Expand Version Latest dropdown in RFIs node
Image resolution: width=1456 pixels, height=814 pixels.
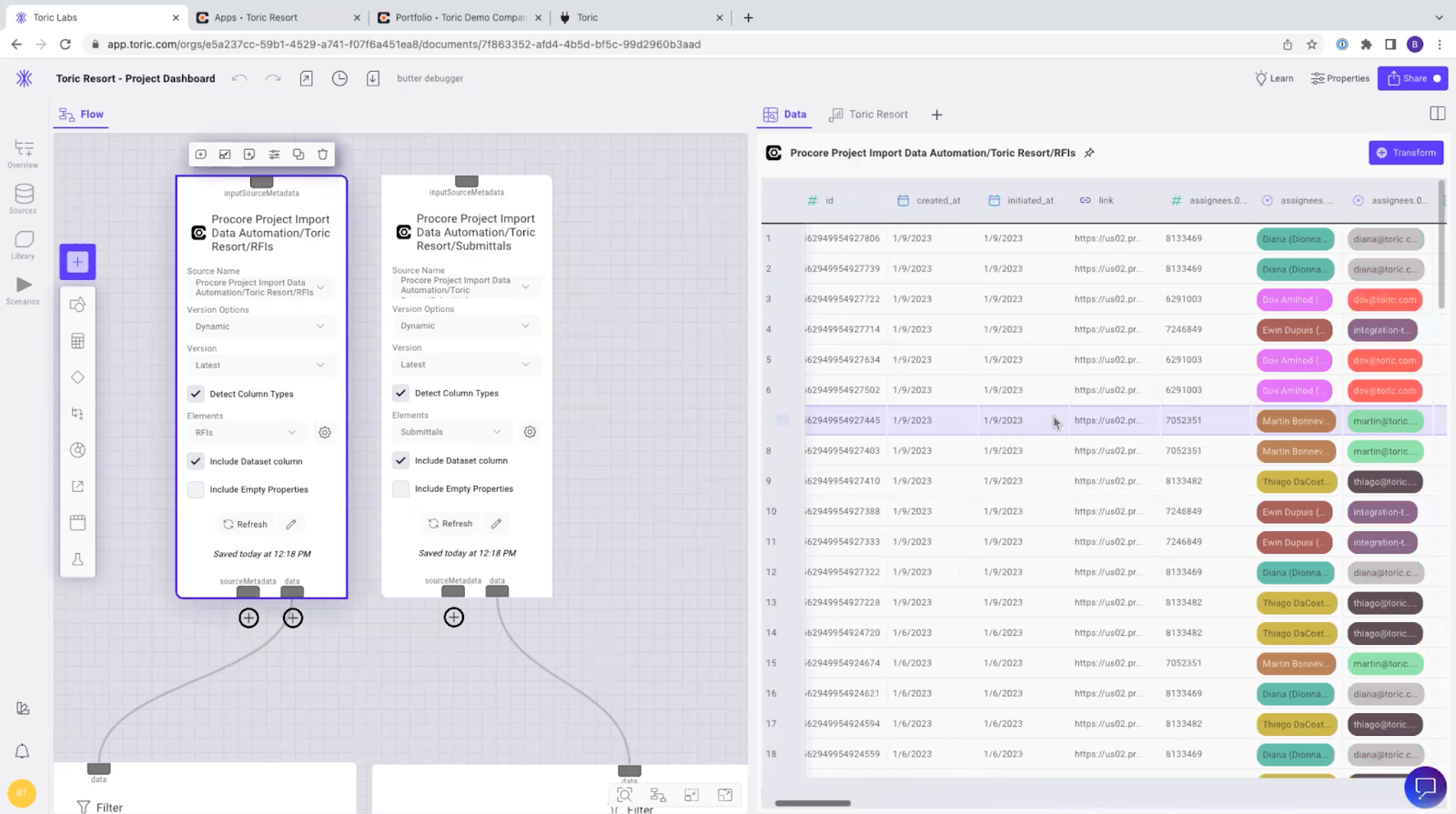coord(261,366)
